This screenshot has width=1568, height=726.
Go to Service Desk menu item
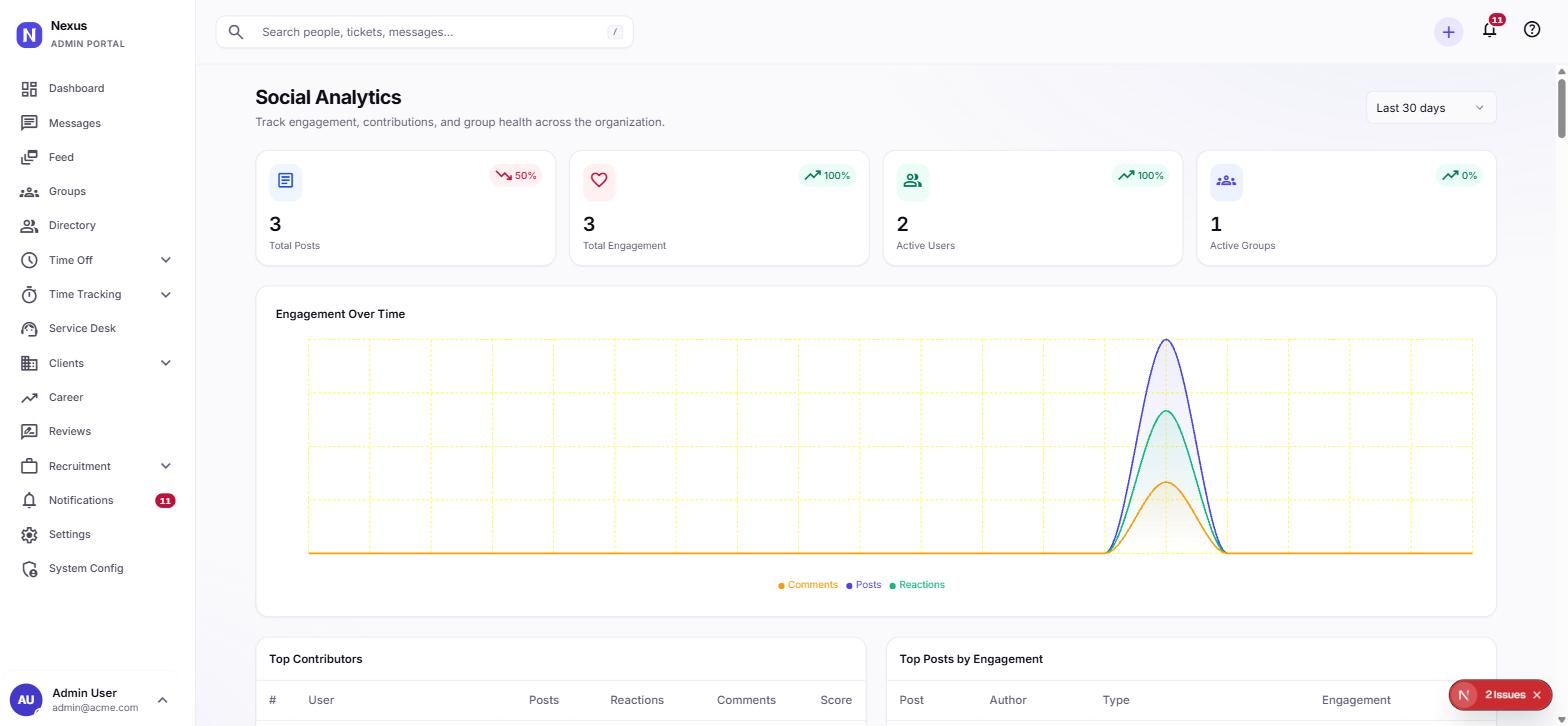97,329
